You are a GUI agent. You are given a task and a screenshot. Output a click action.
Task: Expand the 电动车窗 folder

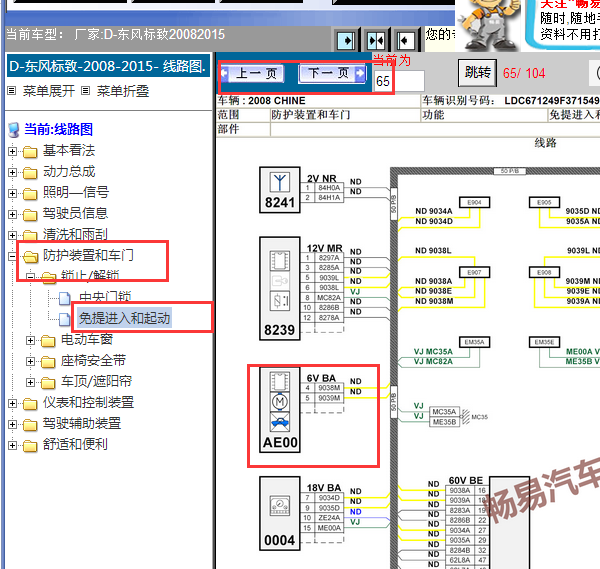click(31, 340)
